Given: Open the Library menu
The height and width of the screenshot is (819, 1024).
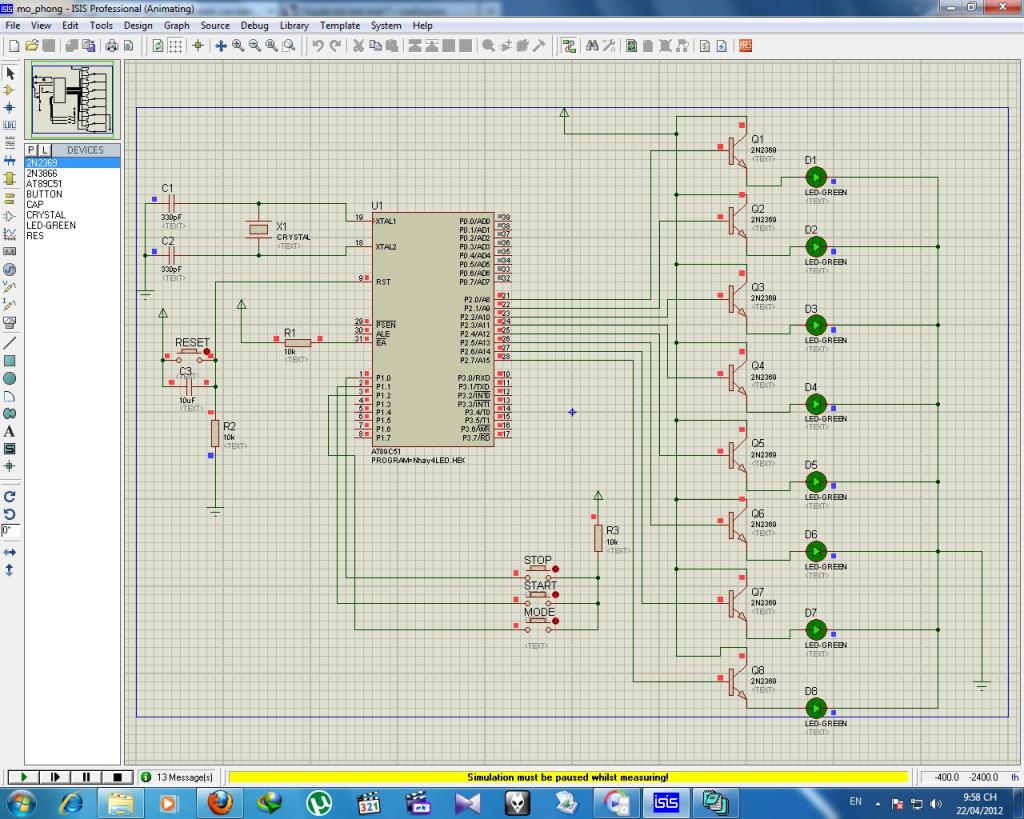Looking at the screenshot, I should click(x=294, y=25).
